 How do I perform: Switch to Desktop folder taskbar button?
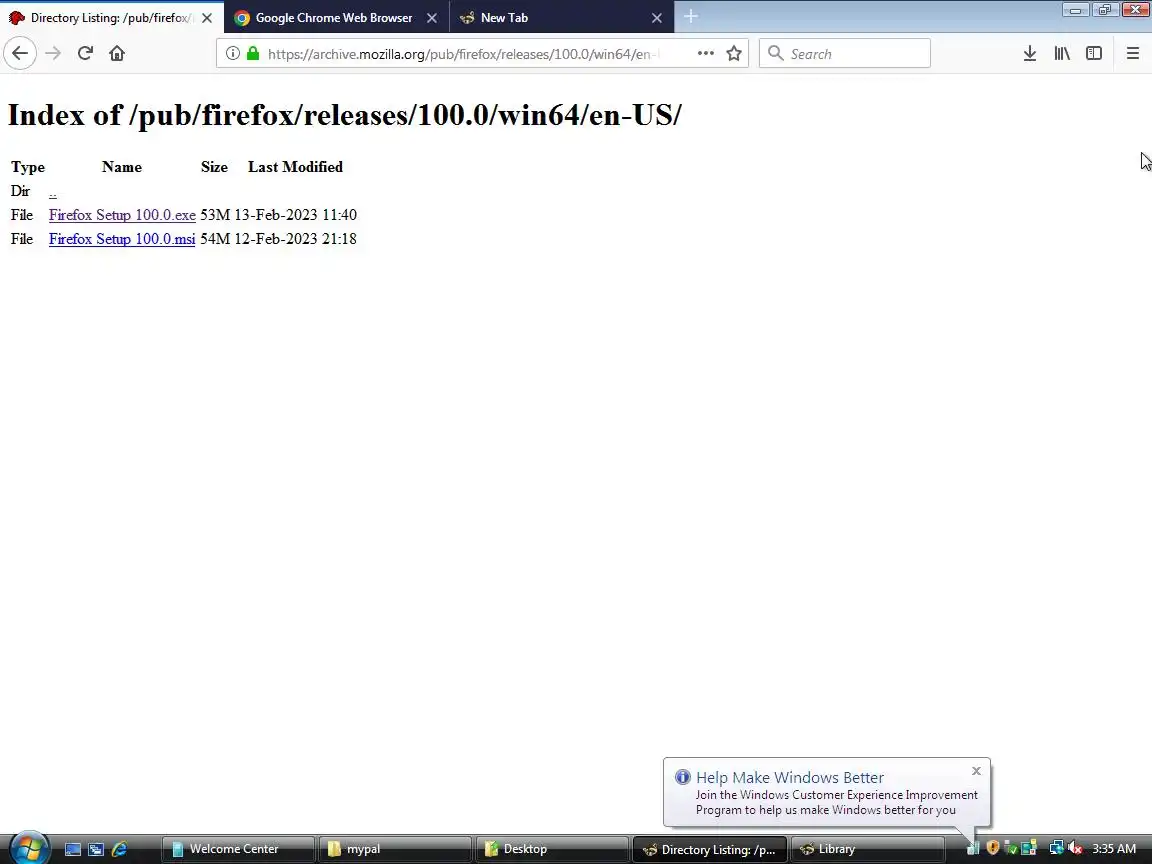coord(552,849)
